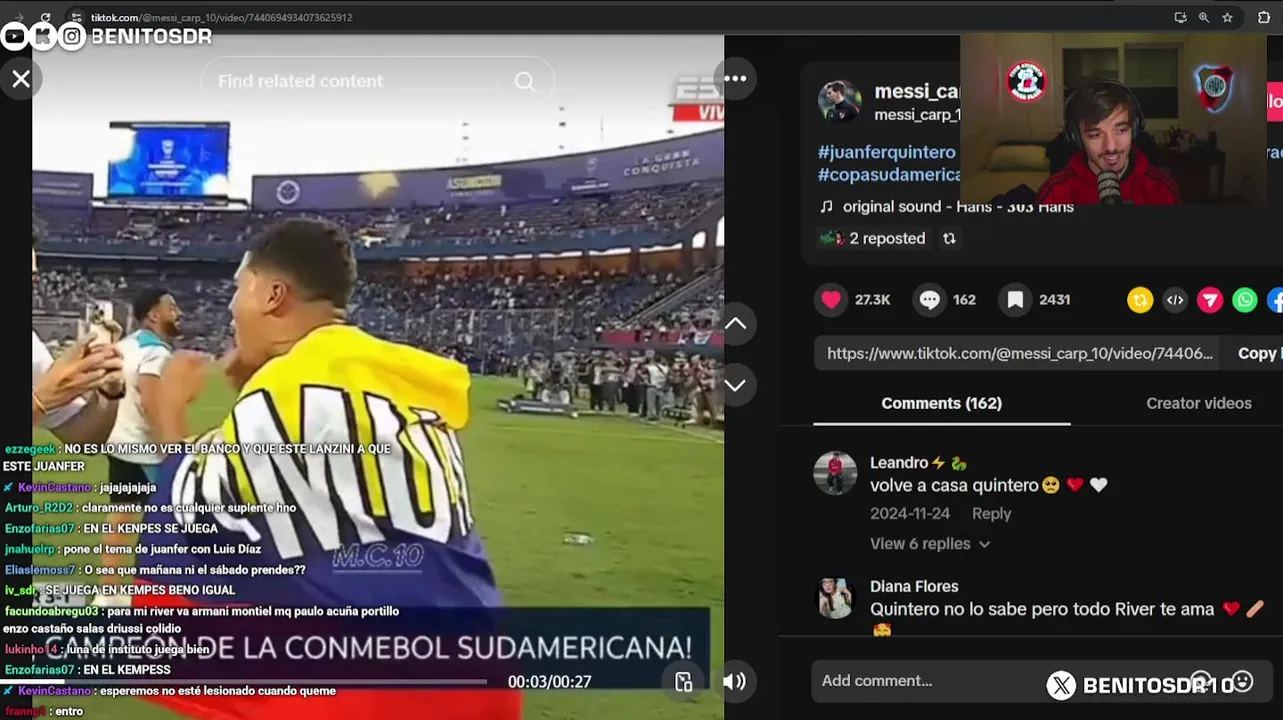Open the #juanferquintero hashtag link
Viewport: 1283px width, 720px height.
[886, 152]
